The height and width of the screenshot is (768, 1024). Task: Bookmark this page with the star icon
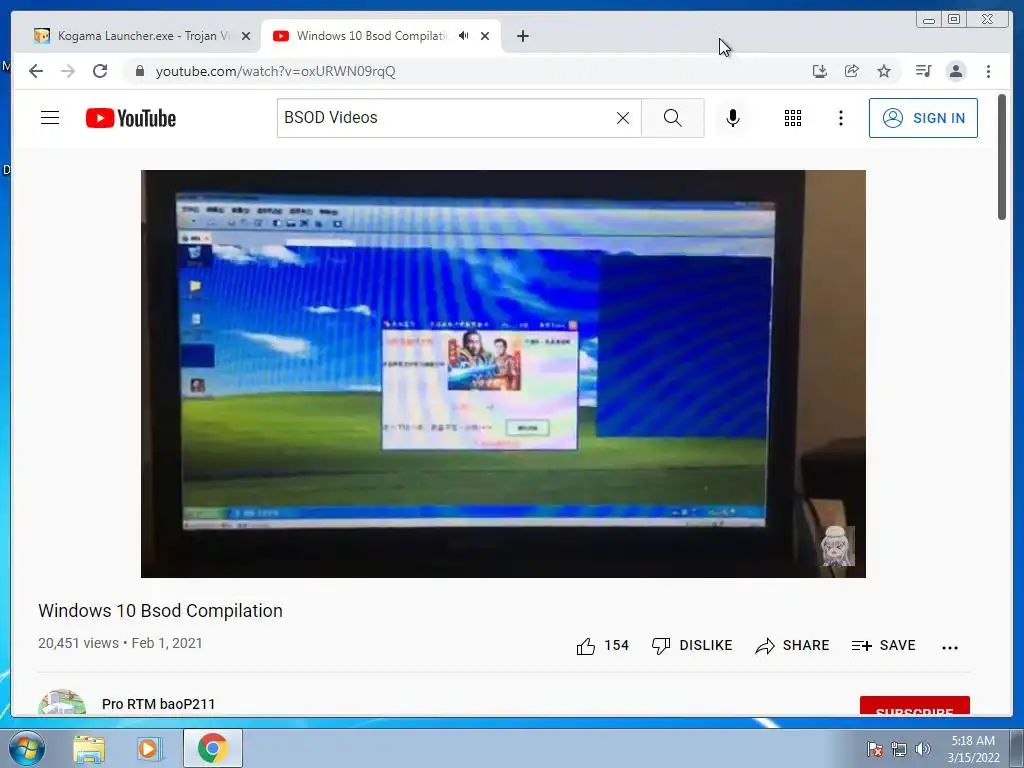(884, 71)
